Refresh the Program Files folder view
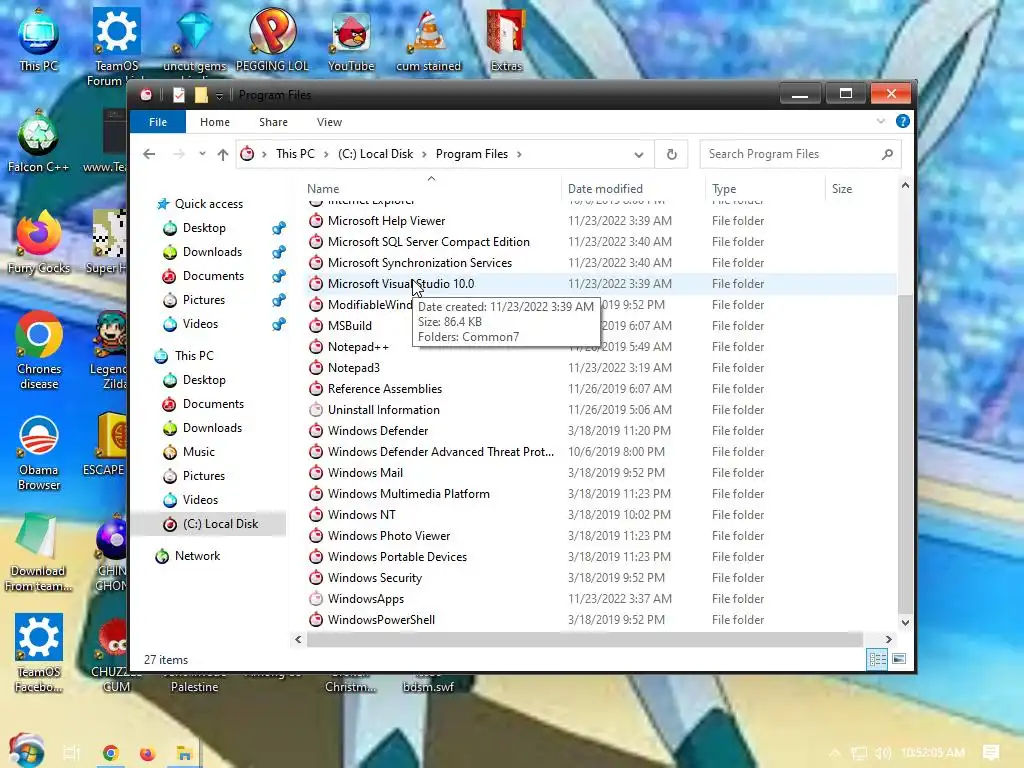The height and width of the screenshot is (768, 1024). pyautogui.click(x=671, y=154)
